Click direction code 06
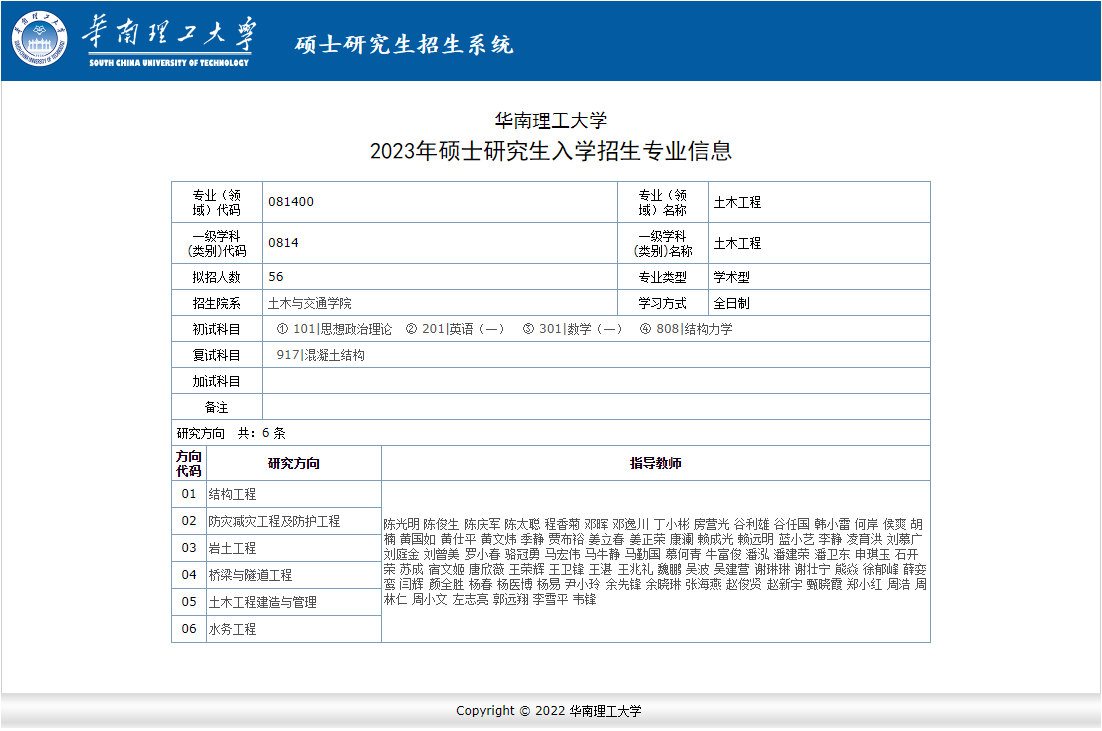 point(189,628)
